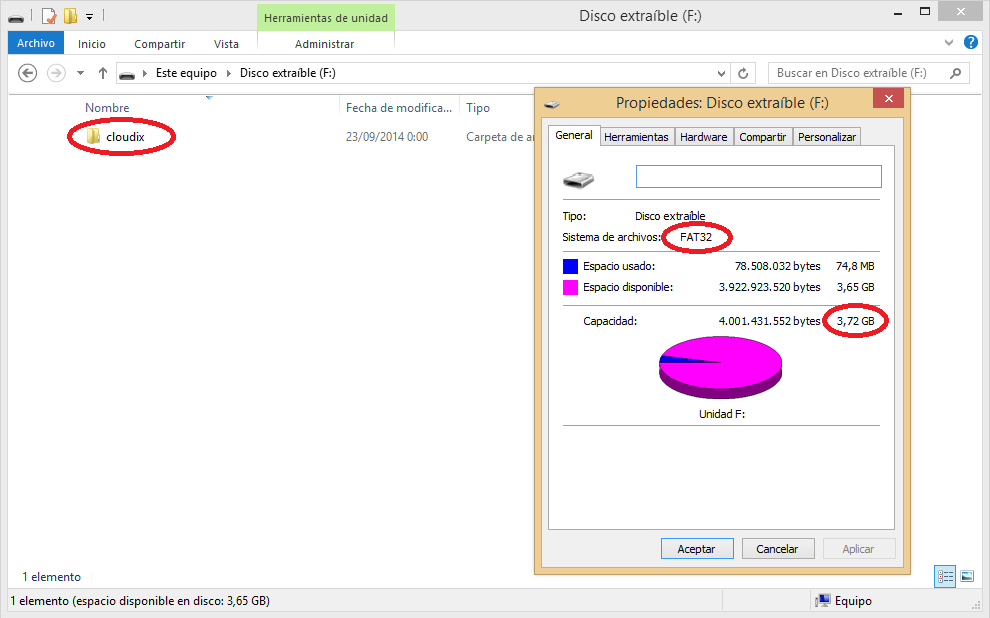The width and height of the screenshot is (990, 618).
Task: Switch to the Personalizar tab
Action: pos(827,137)
